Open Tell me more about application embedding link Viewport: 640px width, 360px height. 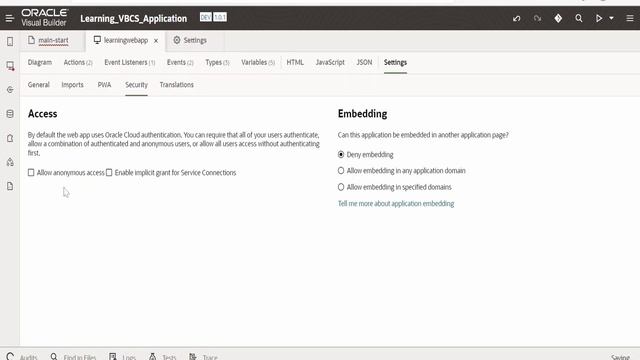point(396,204)
